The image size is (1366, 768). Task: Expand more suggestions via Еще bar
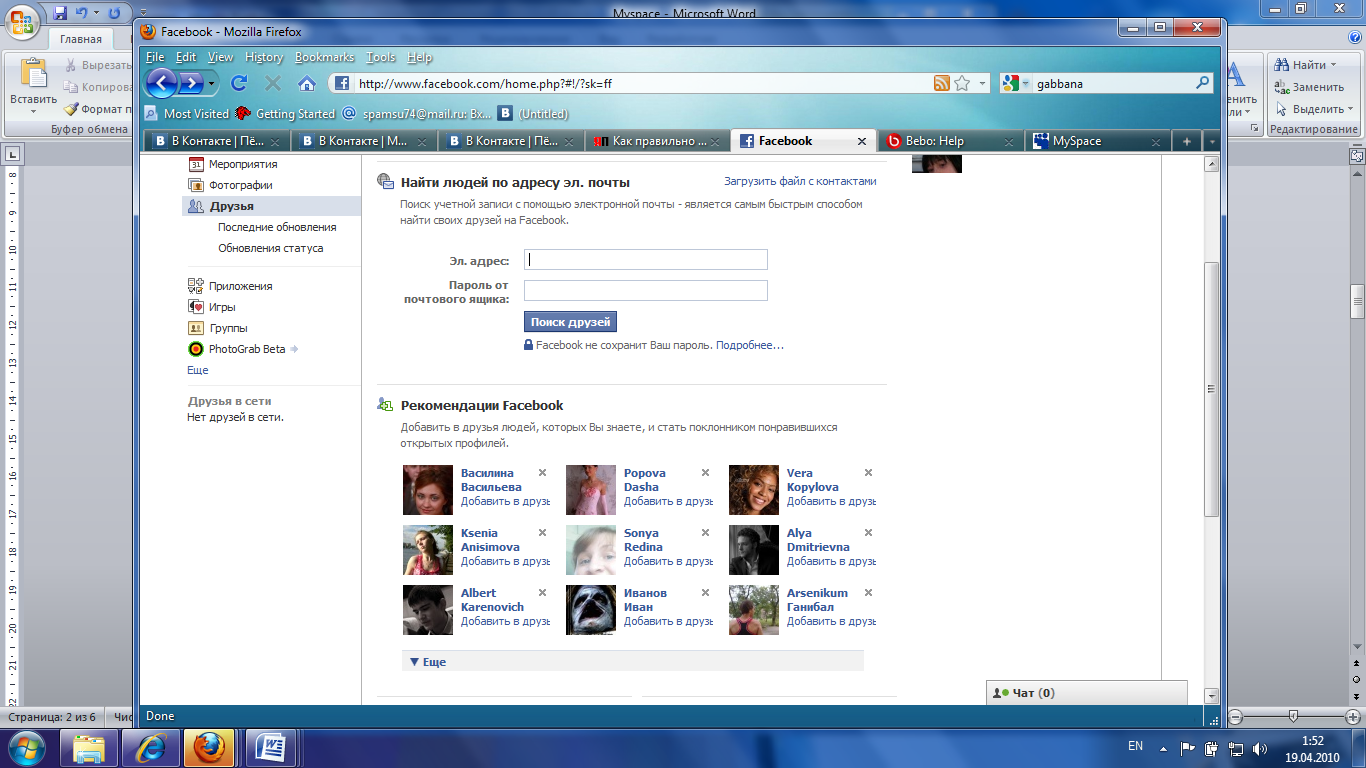pyautogui.click(x=632, y=661)
